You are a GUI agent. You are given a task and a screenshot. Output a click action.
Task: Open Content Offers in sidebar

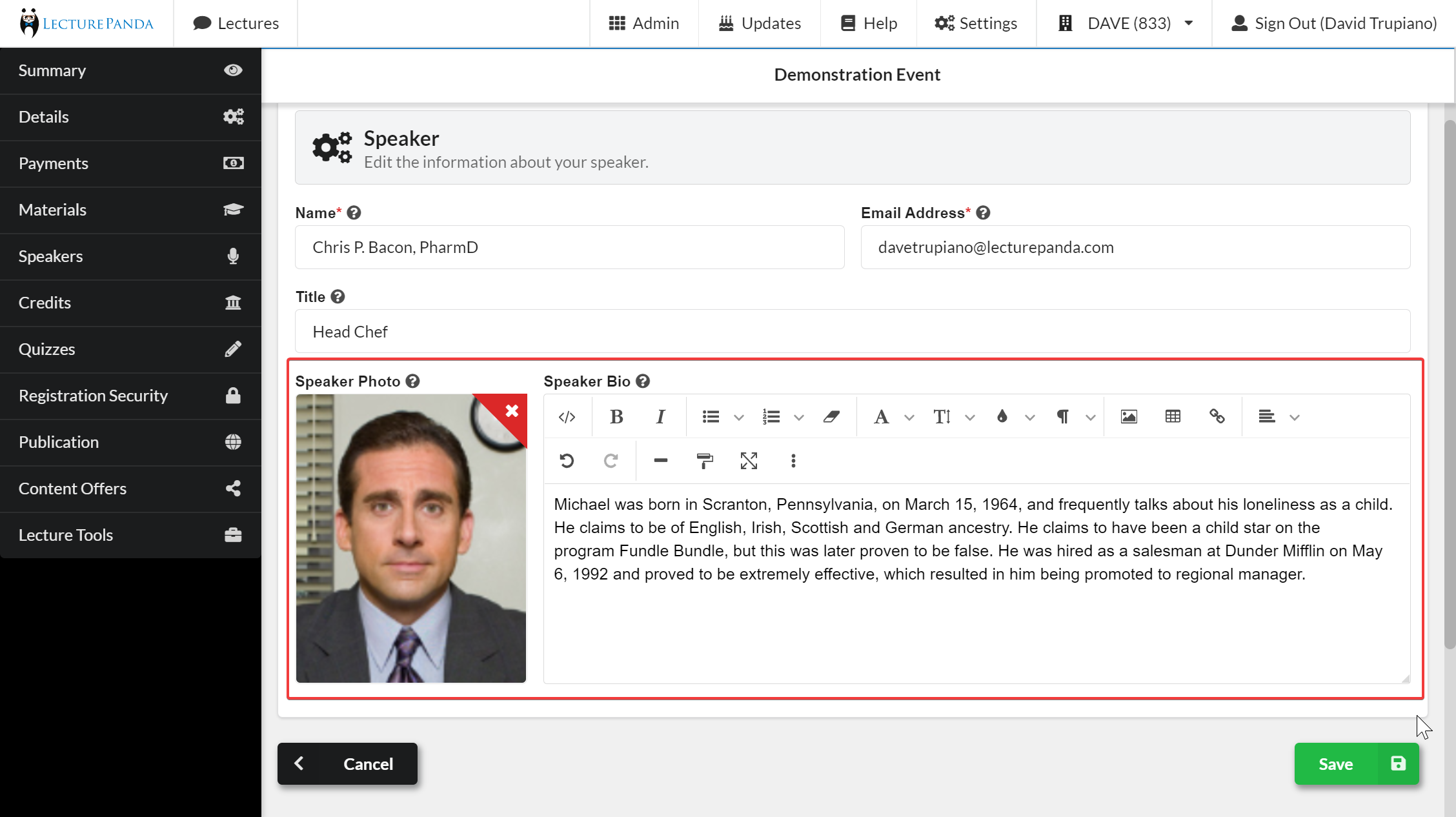coord(130,489)
